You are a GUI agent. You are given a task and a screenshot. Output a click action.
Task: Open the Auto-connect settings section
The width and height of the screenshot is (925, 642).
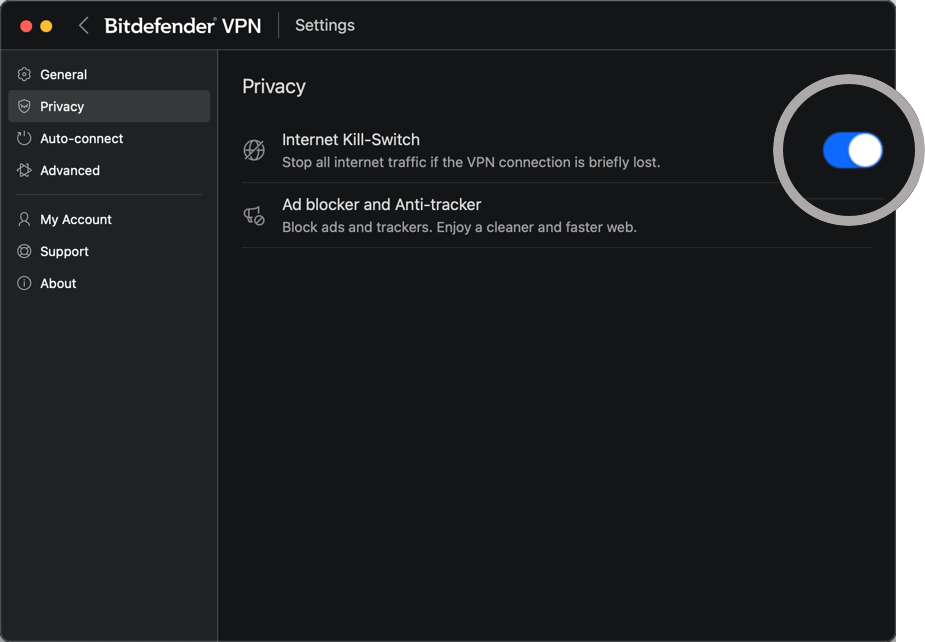[x=109, y=138]
